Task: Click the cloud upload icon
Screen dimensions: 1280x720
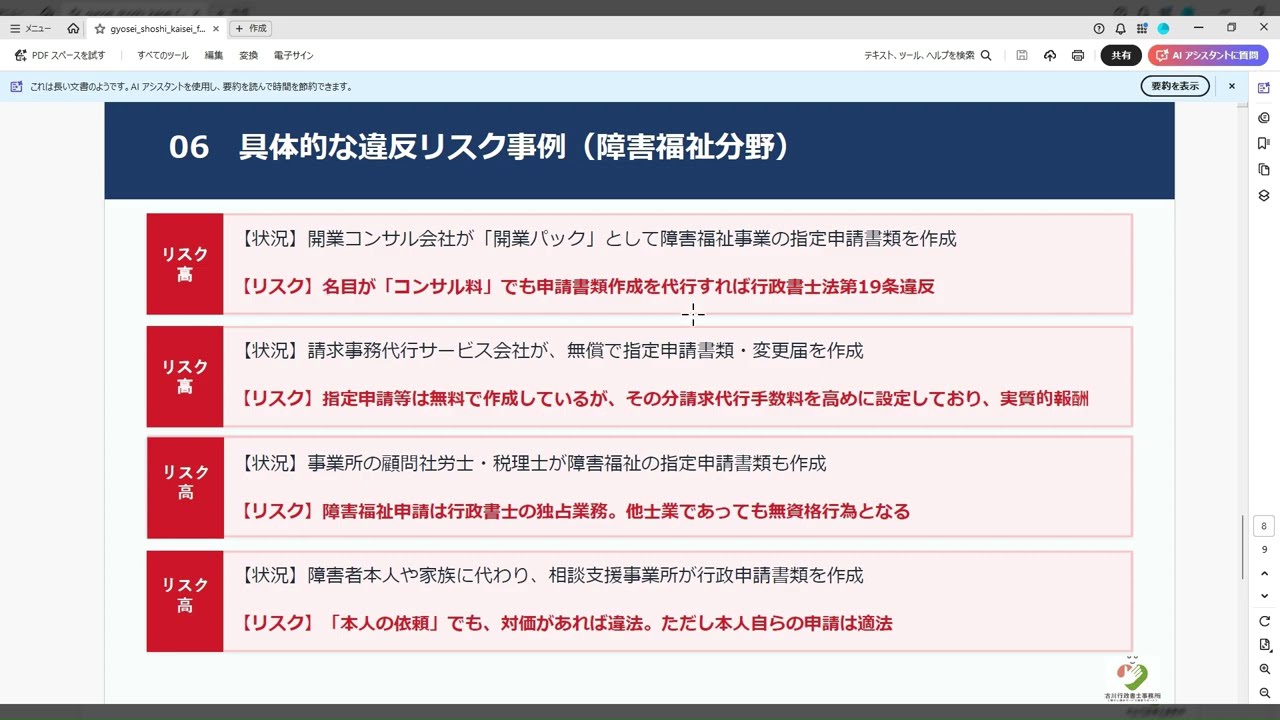Action: click(1049, 56)
